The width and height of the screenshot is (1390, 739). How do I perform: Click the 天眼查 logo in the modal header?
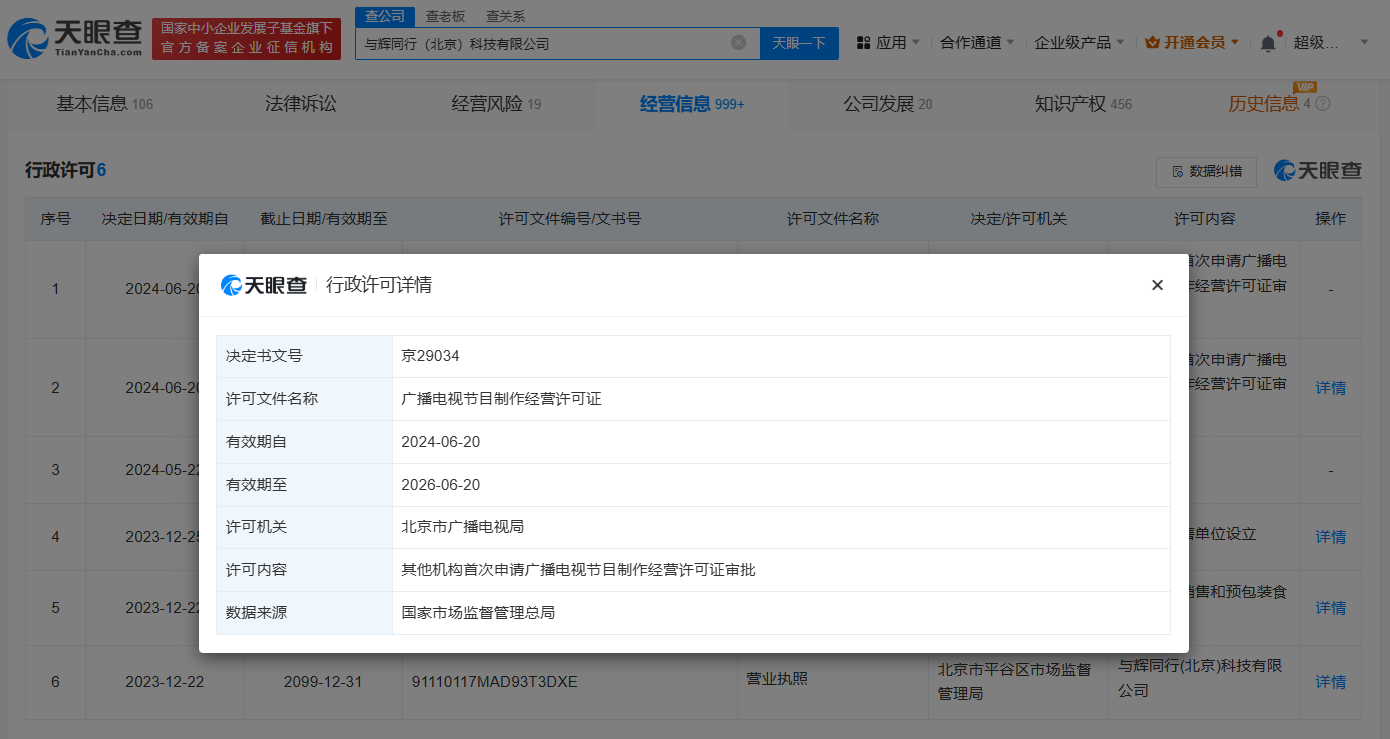263,285
